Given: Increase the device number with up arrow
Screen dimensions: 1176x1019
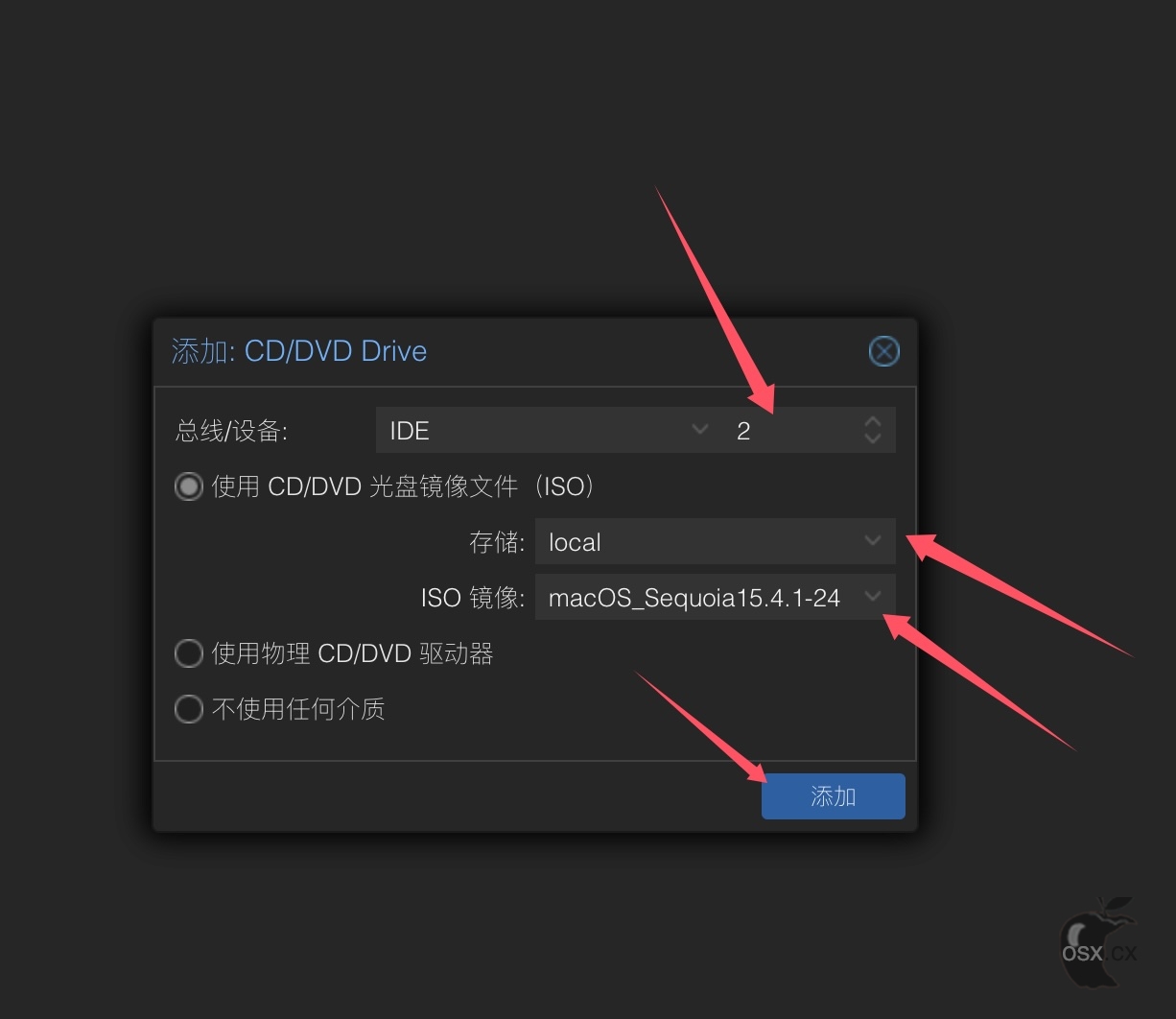Looking at the screenshot, I should (x=872, y=422).
